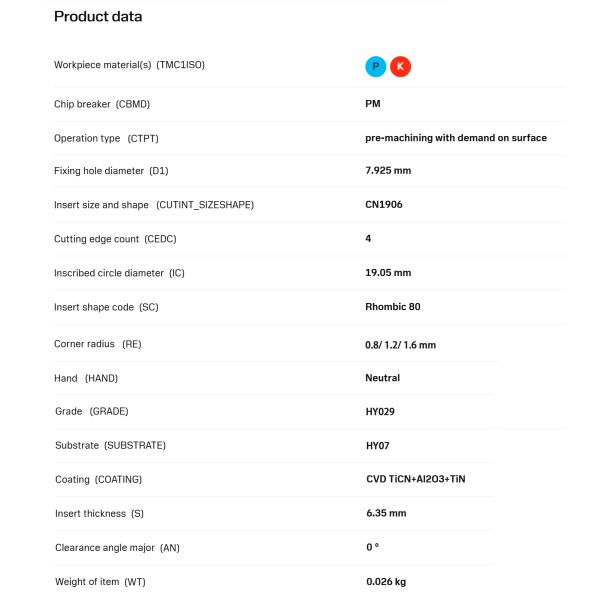Select the Cutting edge count label

point(120,239)
